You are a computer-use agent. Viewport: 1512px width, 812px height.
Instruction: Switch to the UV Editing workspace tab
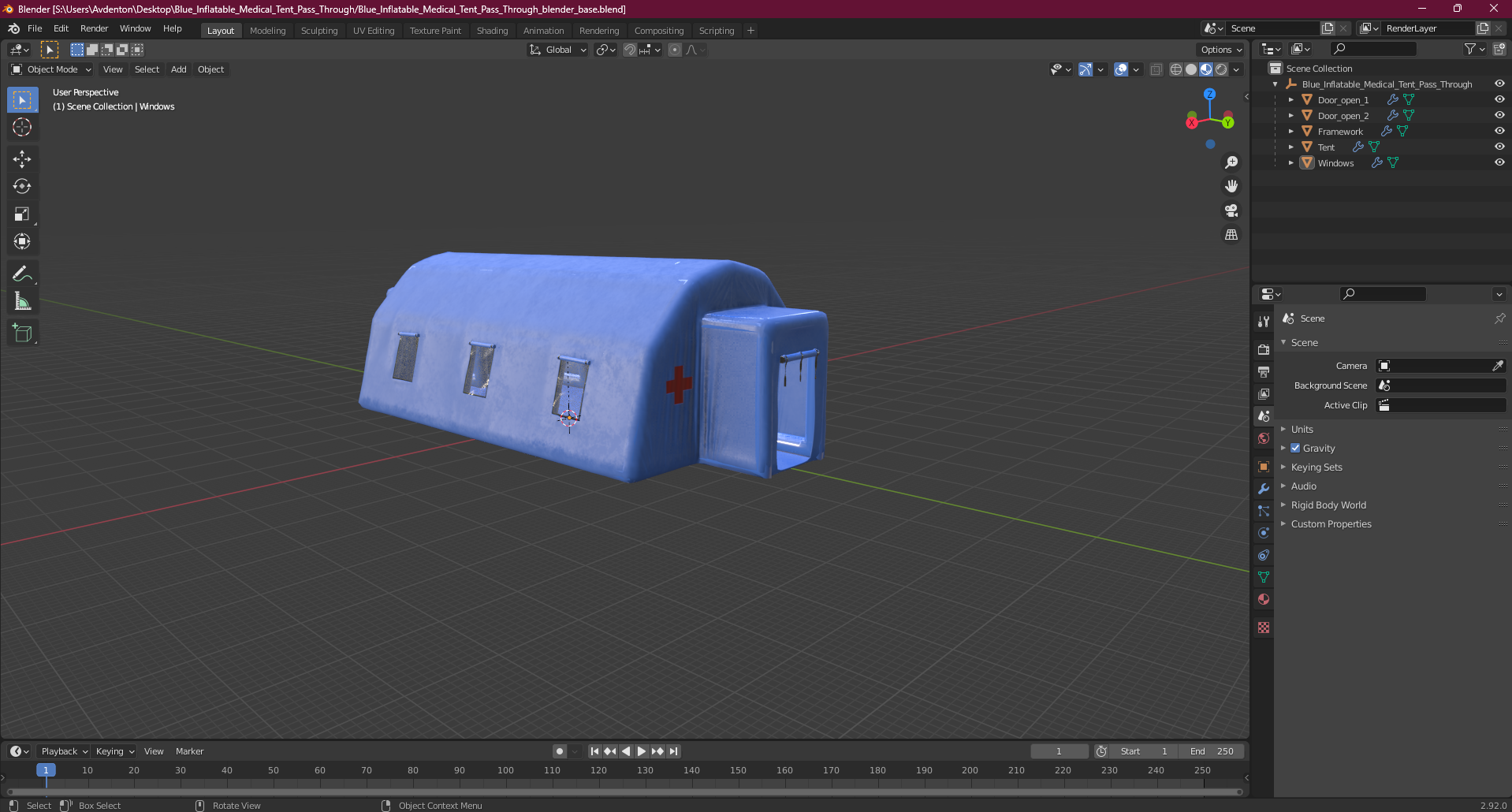374,31
